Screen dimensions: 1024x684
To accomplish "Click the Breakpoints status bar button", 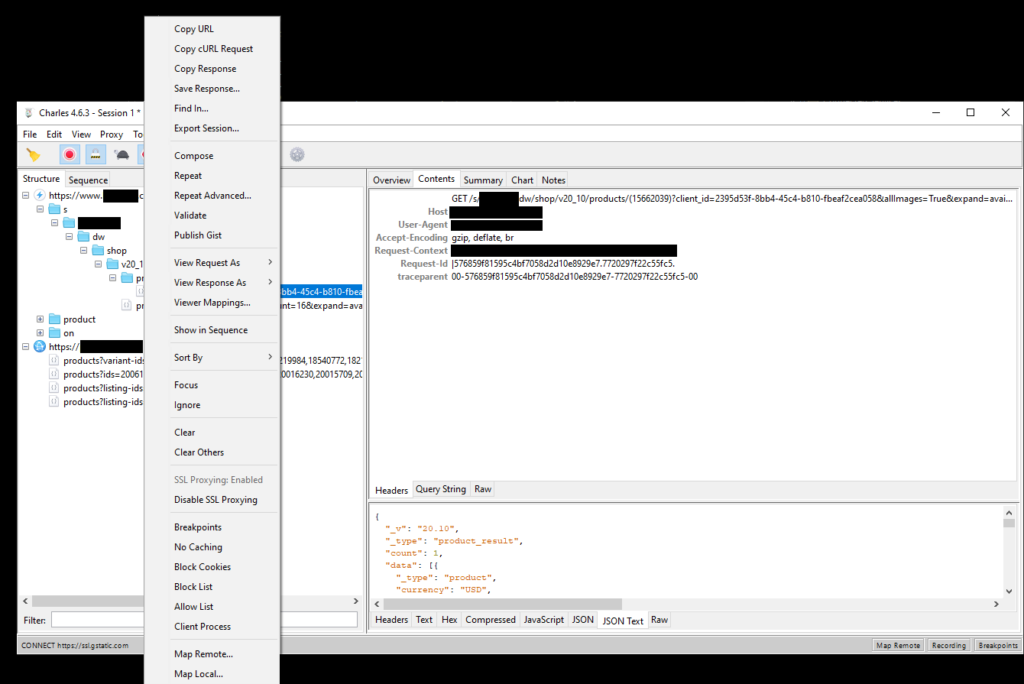I will 997,645.
